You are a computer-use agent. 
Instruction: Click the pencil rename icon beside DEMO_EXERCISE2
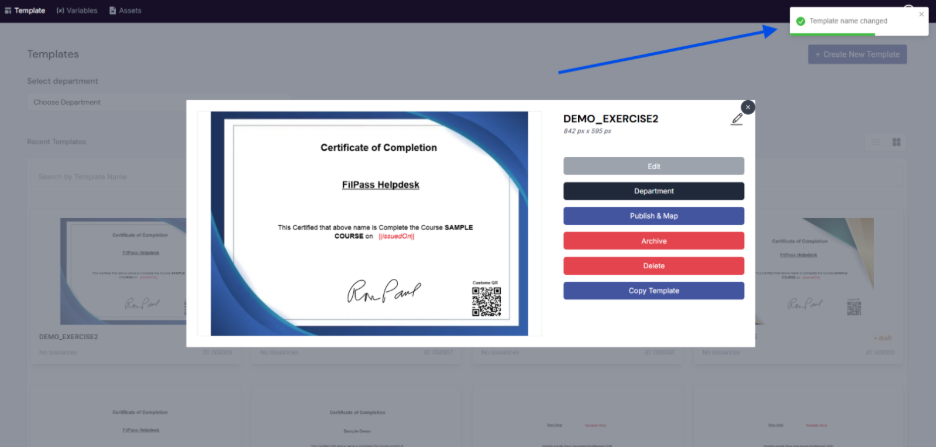coord(737,119)
